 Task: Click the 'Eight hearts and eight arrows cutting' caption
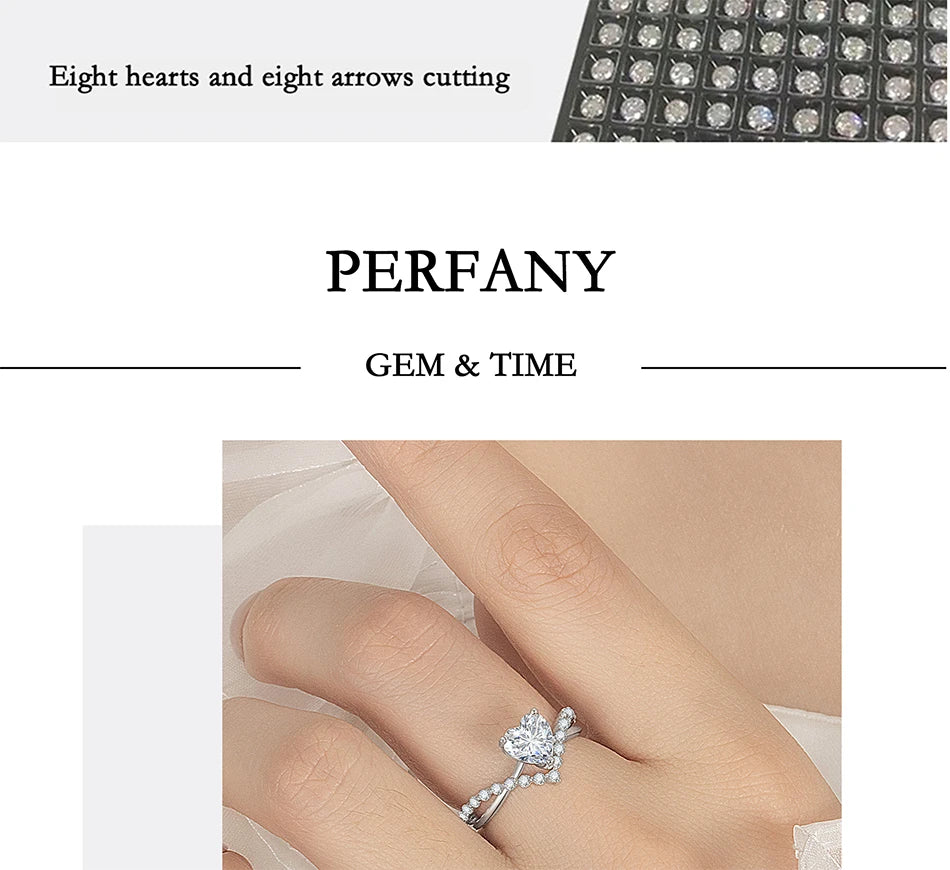(x=279, y=78)
